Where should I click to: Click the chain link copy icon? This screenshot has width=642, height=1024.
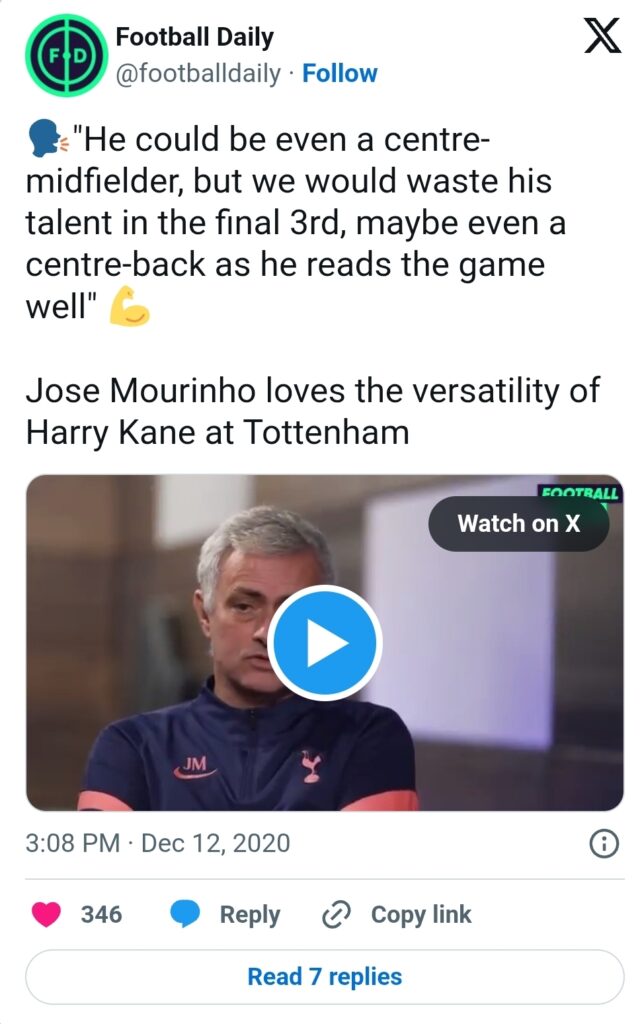334,914
